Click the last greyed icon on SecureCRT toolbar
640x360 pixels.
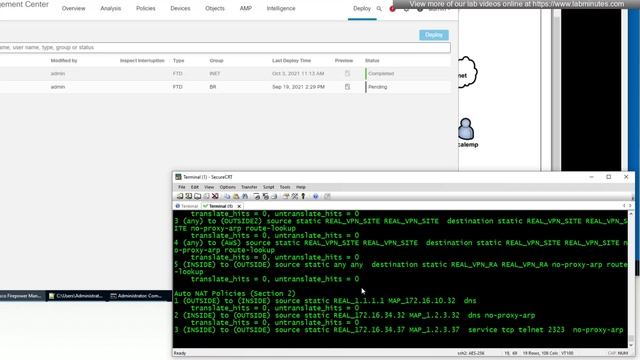327,196
